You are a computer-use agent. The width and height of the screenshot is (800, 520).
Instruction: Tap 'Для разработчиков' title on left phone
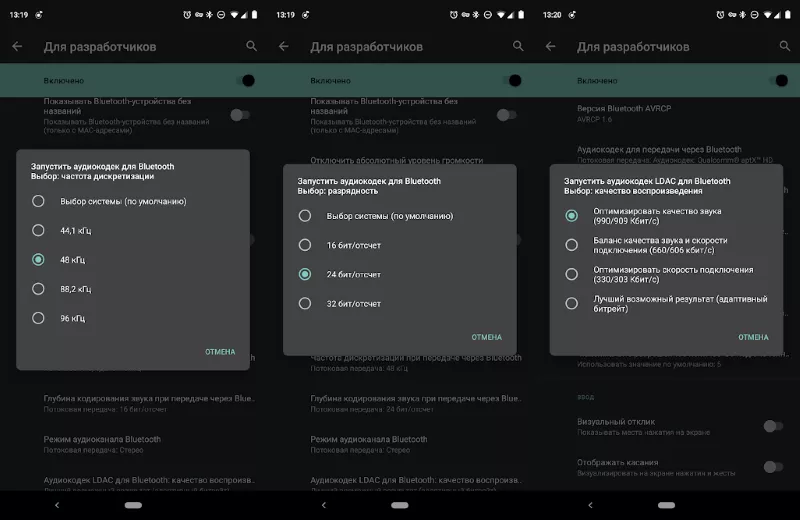pyautogui.click(x=100, y=46)
